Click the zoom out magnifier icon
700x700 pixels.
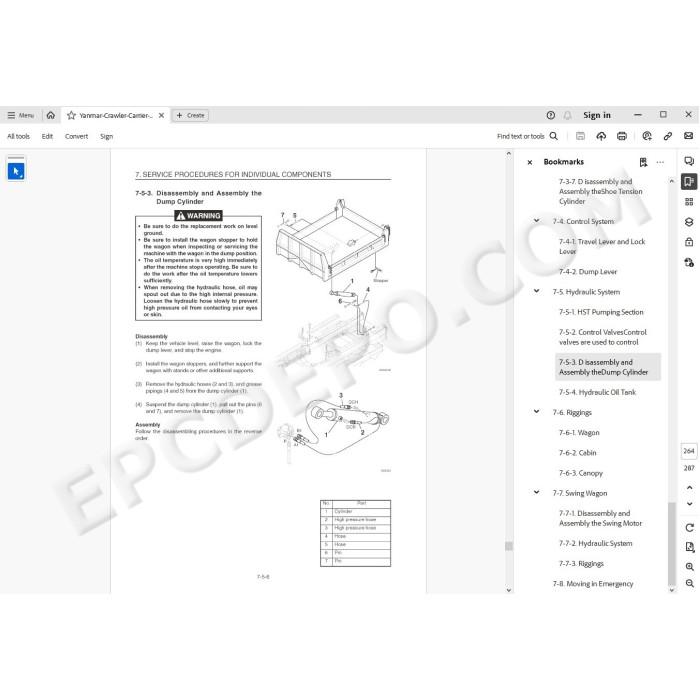click(x=689, y=583)
